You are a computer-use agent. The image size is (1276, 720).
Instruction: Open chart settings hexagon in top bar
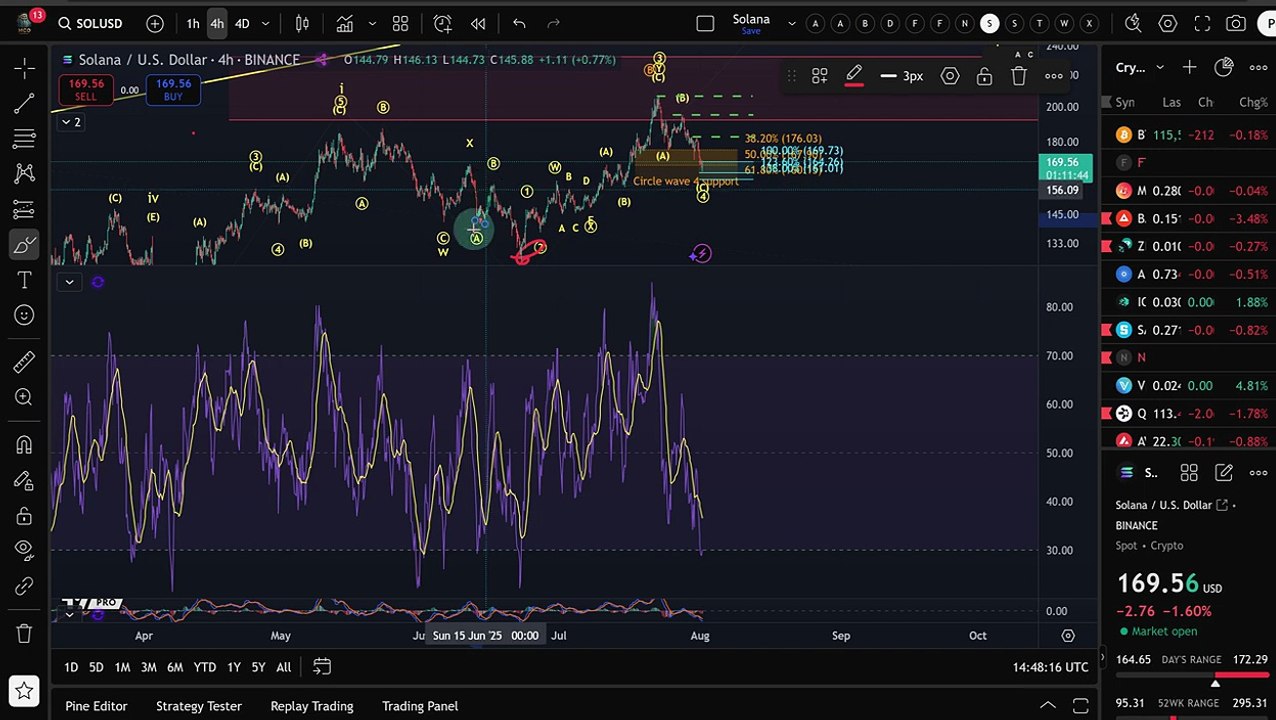point(1168,23)
